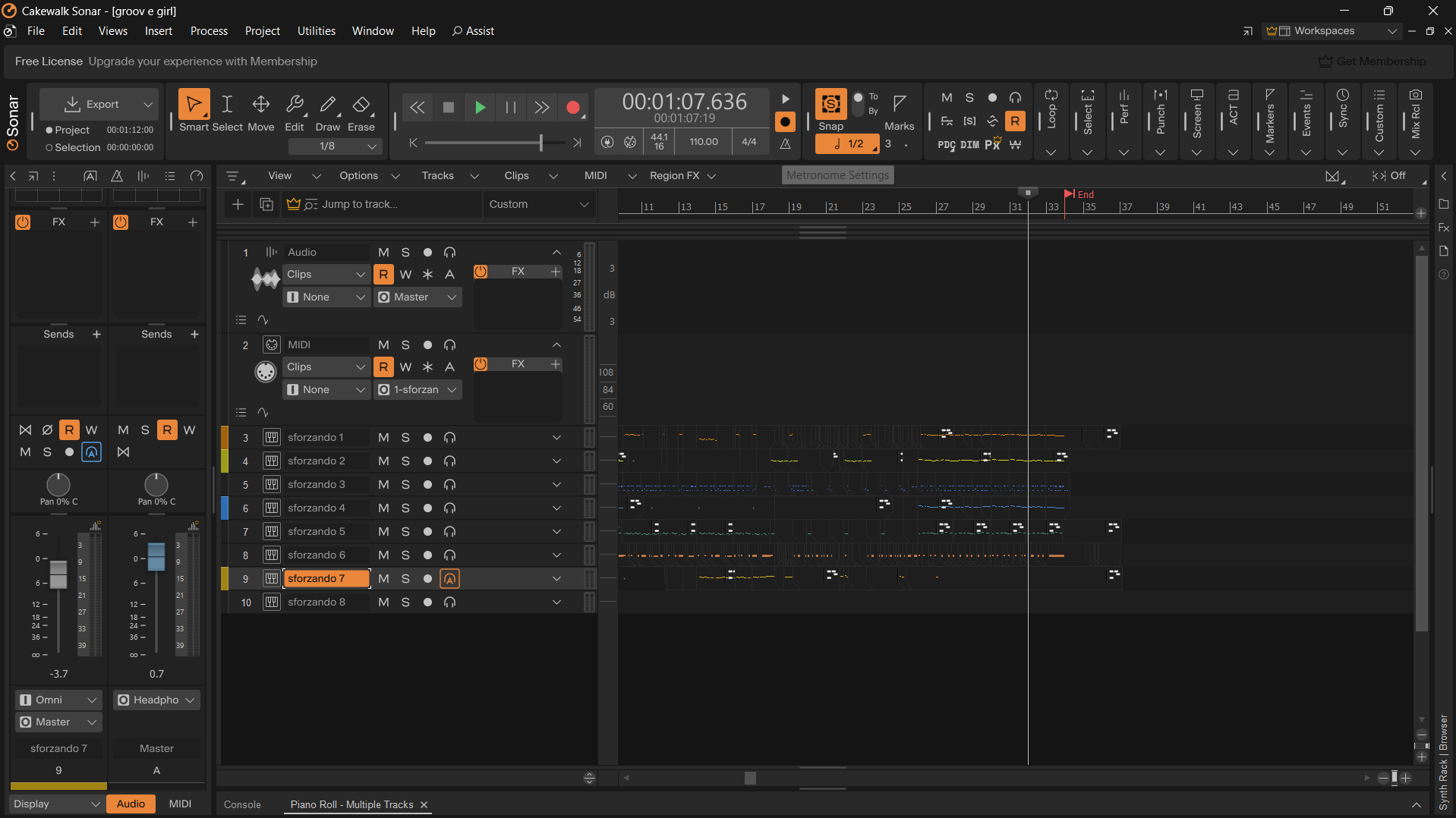The height and width of the screenshot is (818, 1456).
Task: Arm sforzando 5 track for recording
Action: click(x=427, y=532)
